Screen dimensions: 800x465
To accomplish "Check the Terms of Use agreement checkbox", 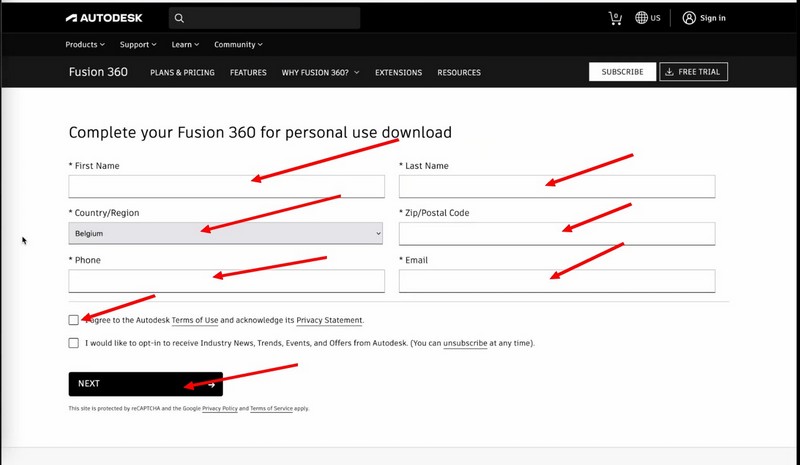I will 74,320.
